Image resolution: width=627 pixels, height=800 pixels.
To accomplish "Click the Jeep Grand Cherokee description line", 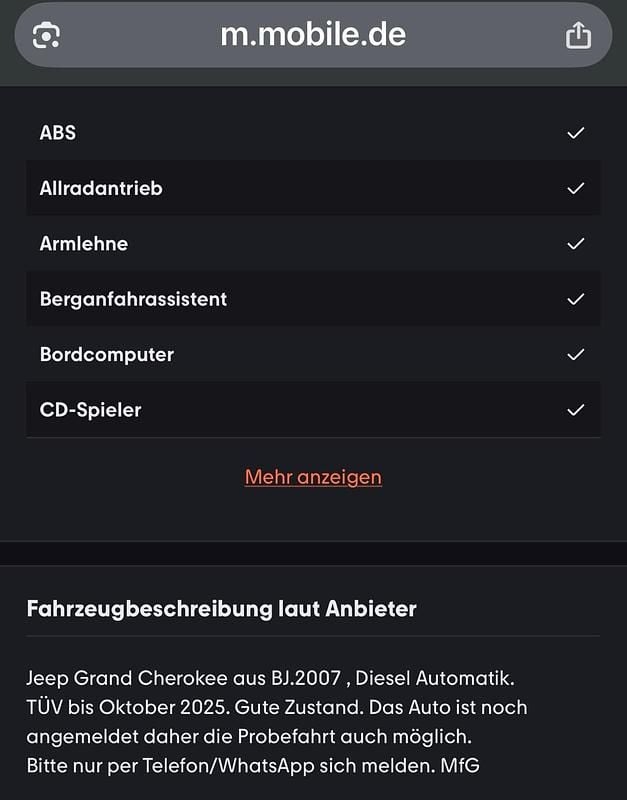I will (270, 679).
